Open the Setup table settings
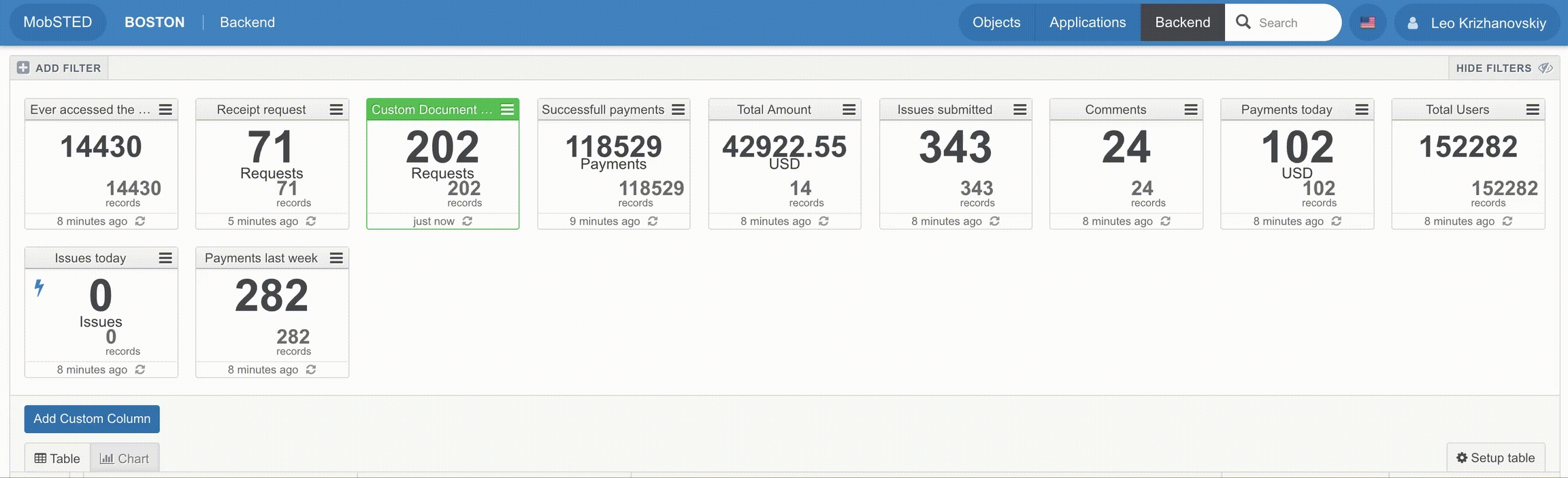 1495,458
